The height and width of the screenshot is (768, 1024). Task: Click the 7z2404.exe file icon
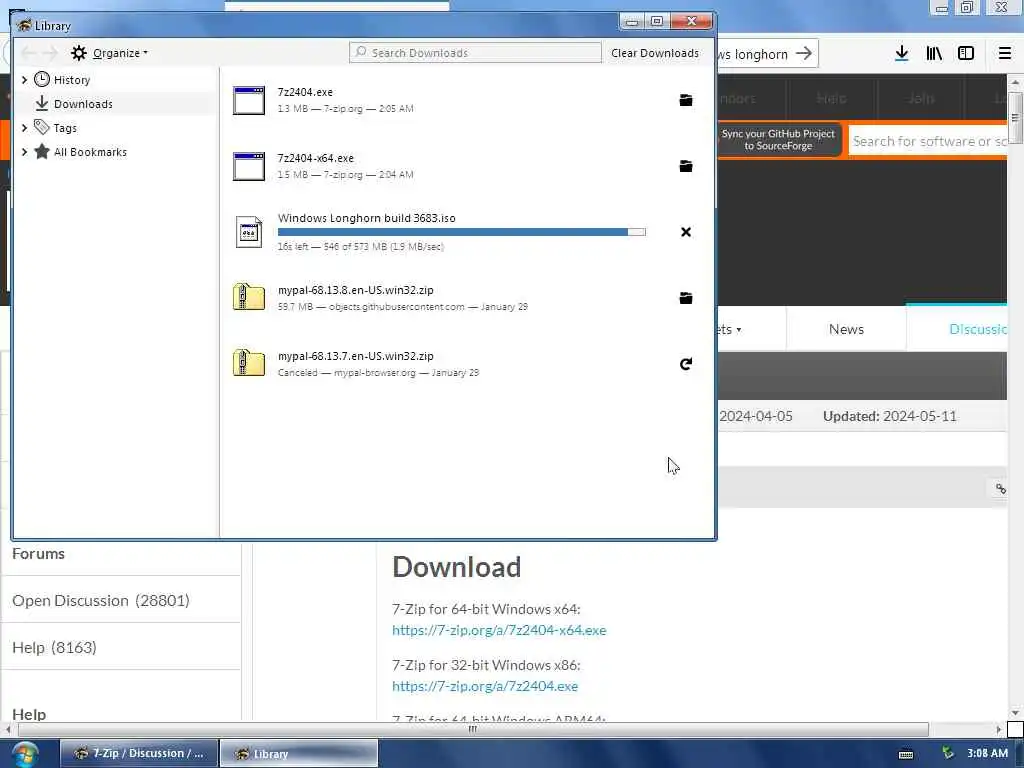point(249,100)
